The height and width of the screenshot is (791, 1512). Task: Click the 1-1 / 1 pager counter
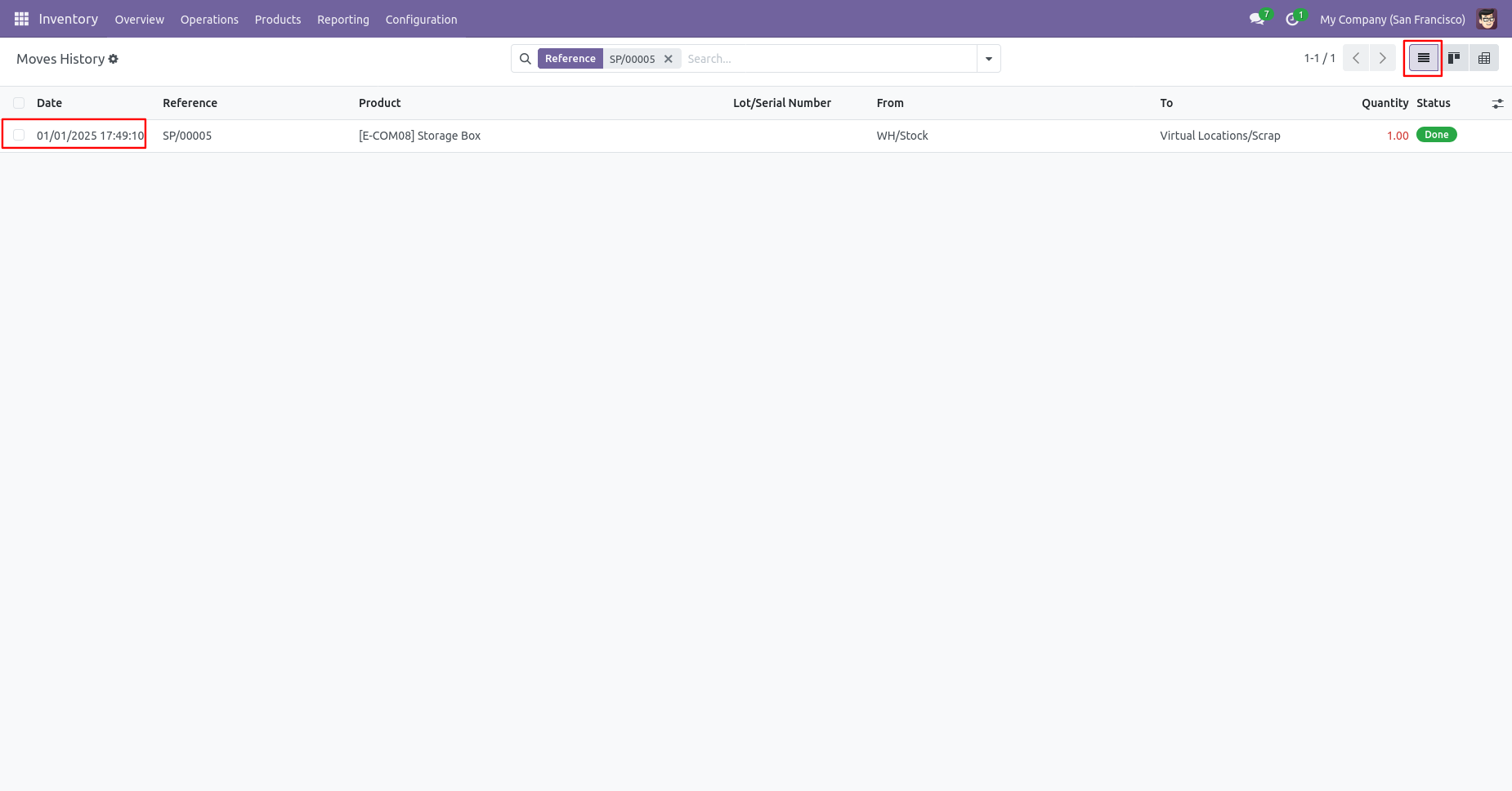[x=1319, y=59]
